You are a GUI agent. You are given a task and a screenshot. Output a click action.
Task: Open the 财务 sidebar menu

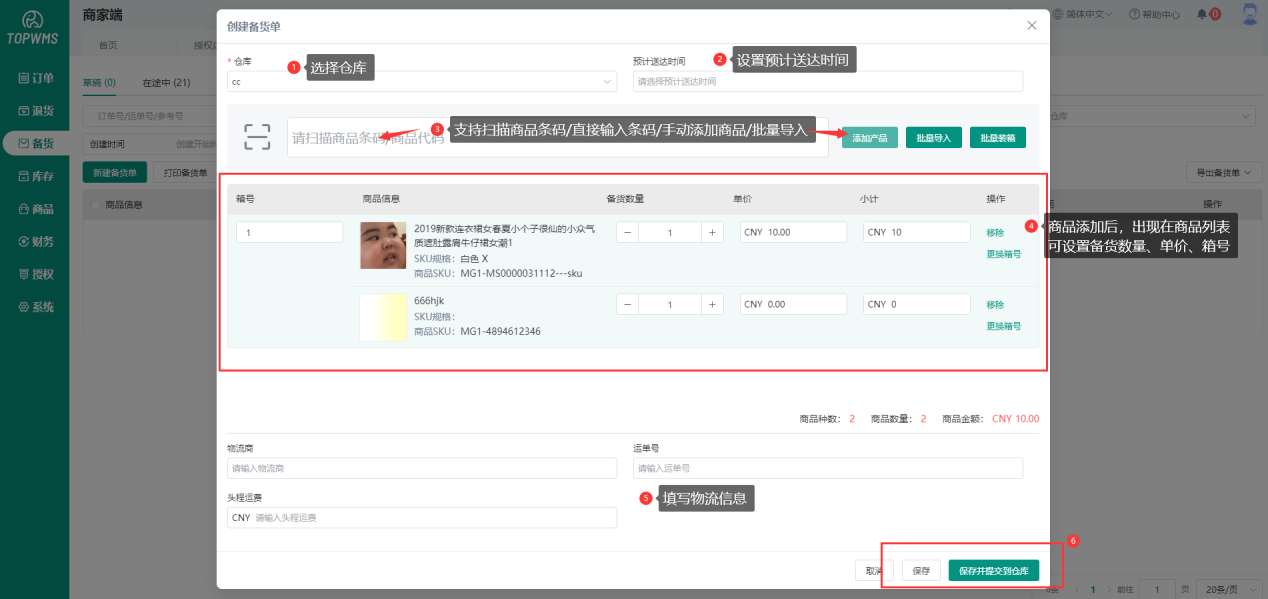pos(35,241)
